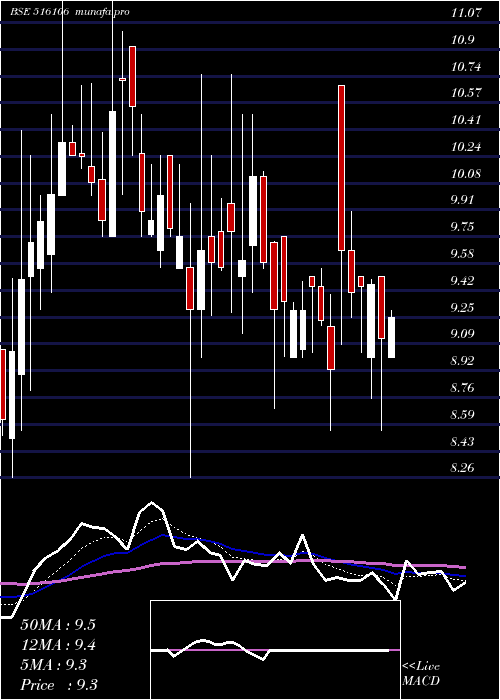The height and width of the screenshot is (700, 500).
Task: Click the tallest red candle reaching 10.57
Action: [x=341, y=168]
